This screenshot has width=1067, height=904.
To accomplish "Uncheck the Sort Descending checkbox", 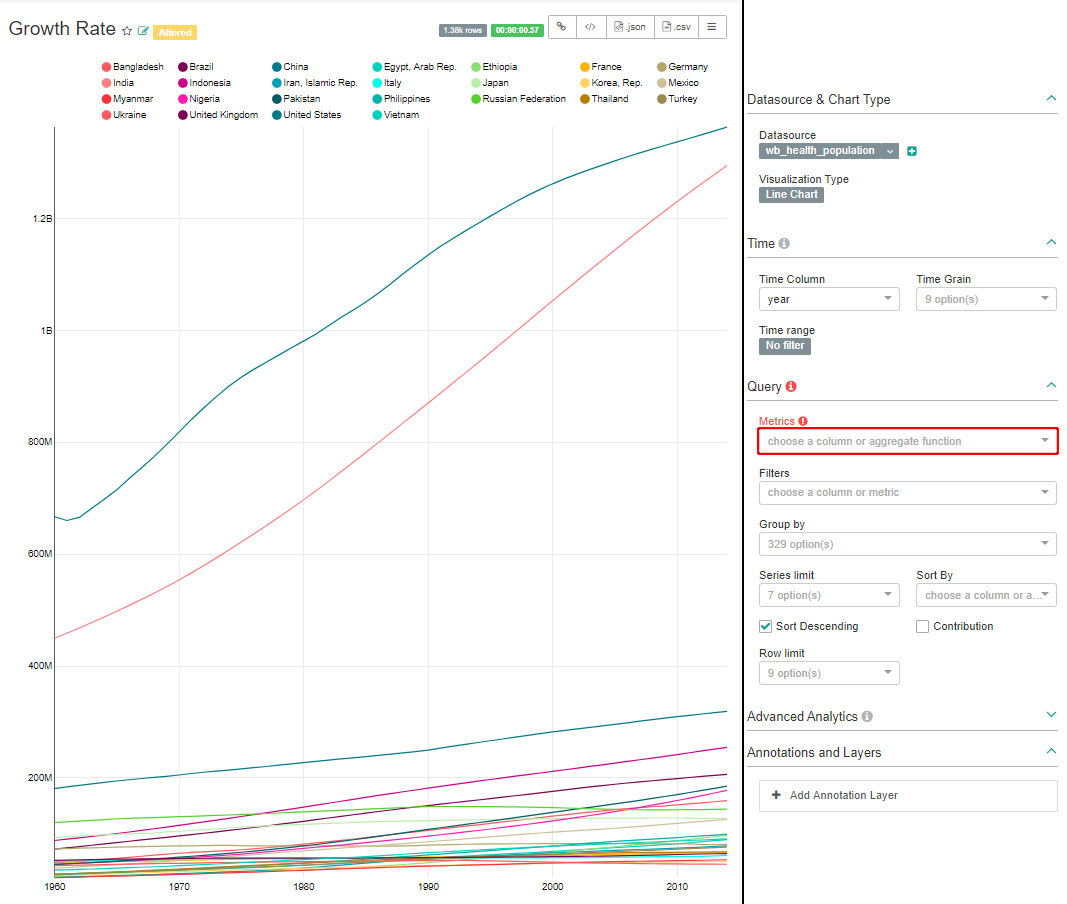I will tap(766, 626).
